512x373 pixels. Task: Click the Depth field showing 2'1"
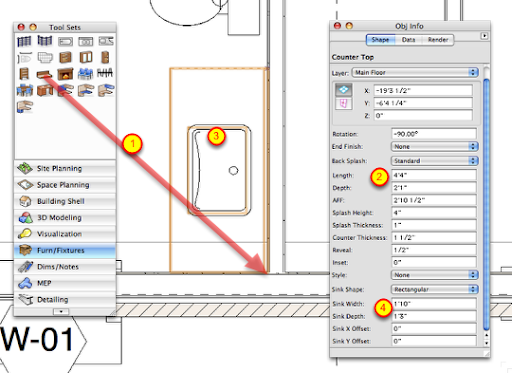[434, 188]
